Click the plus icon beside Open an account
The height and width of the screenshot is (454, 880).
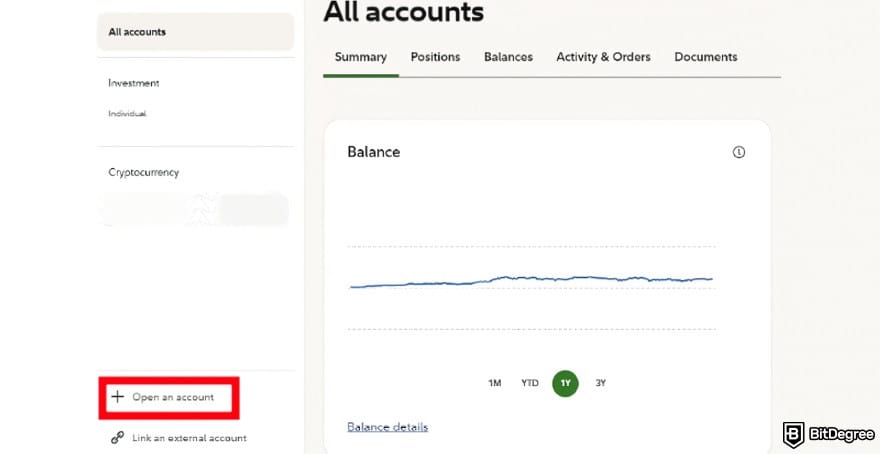117,397
